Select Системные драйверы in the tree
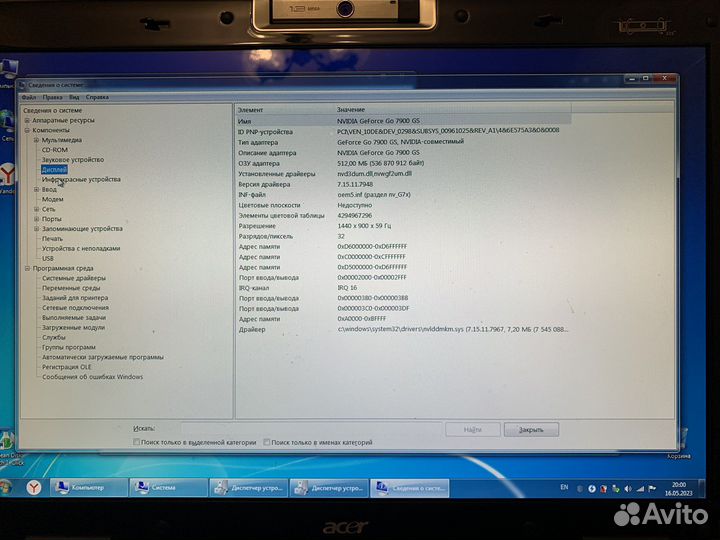The image size is (720, 540). tap(73, 278)
